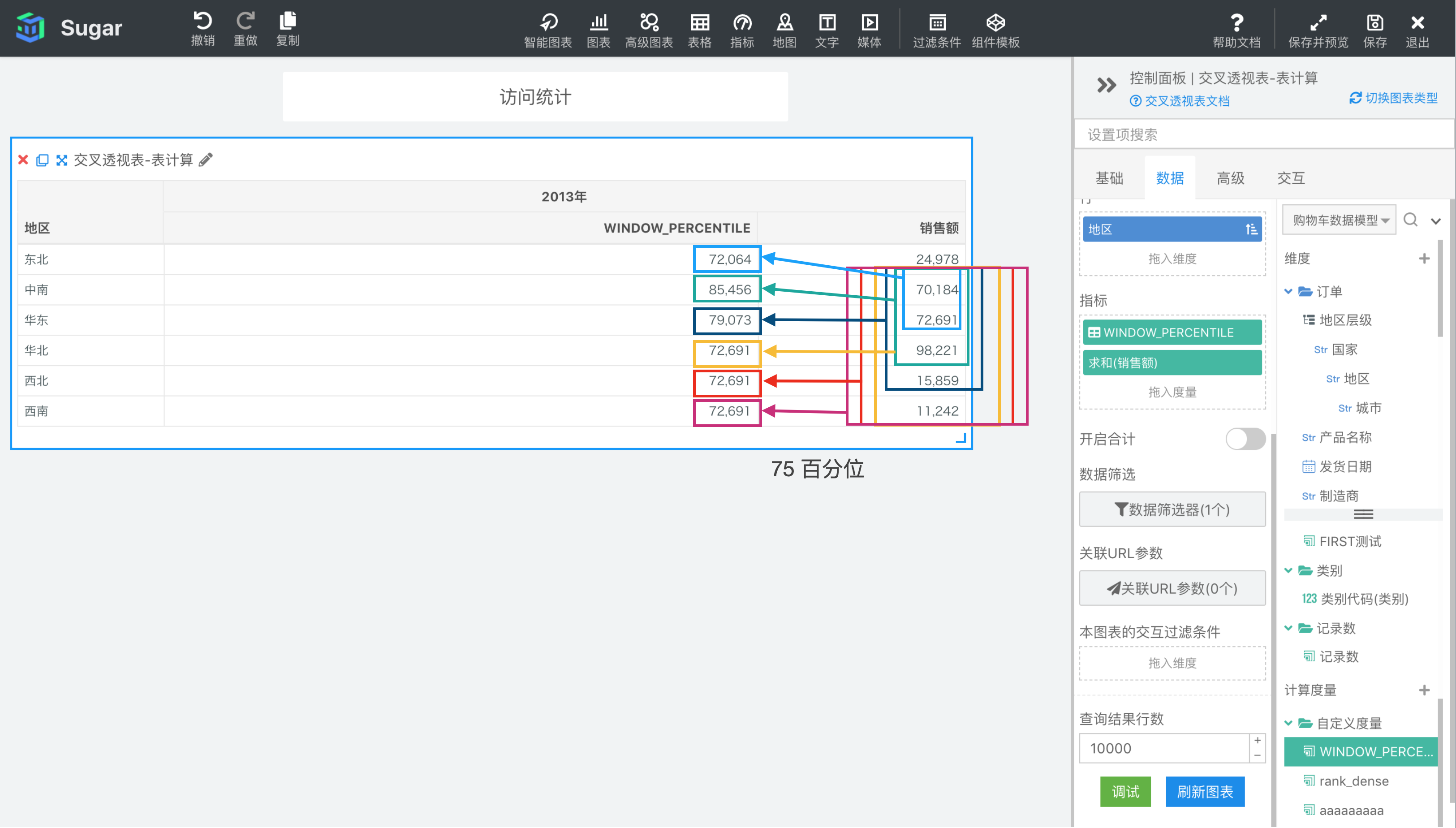This screenshot has height=828, width=1456.
Task: Click the 刷新图表 button
Action: click(x=1205, y=790)
